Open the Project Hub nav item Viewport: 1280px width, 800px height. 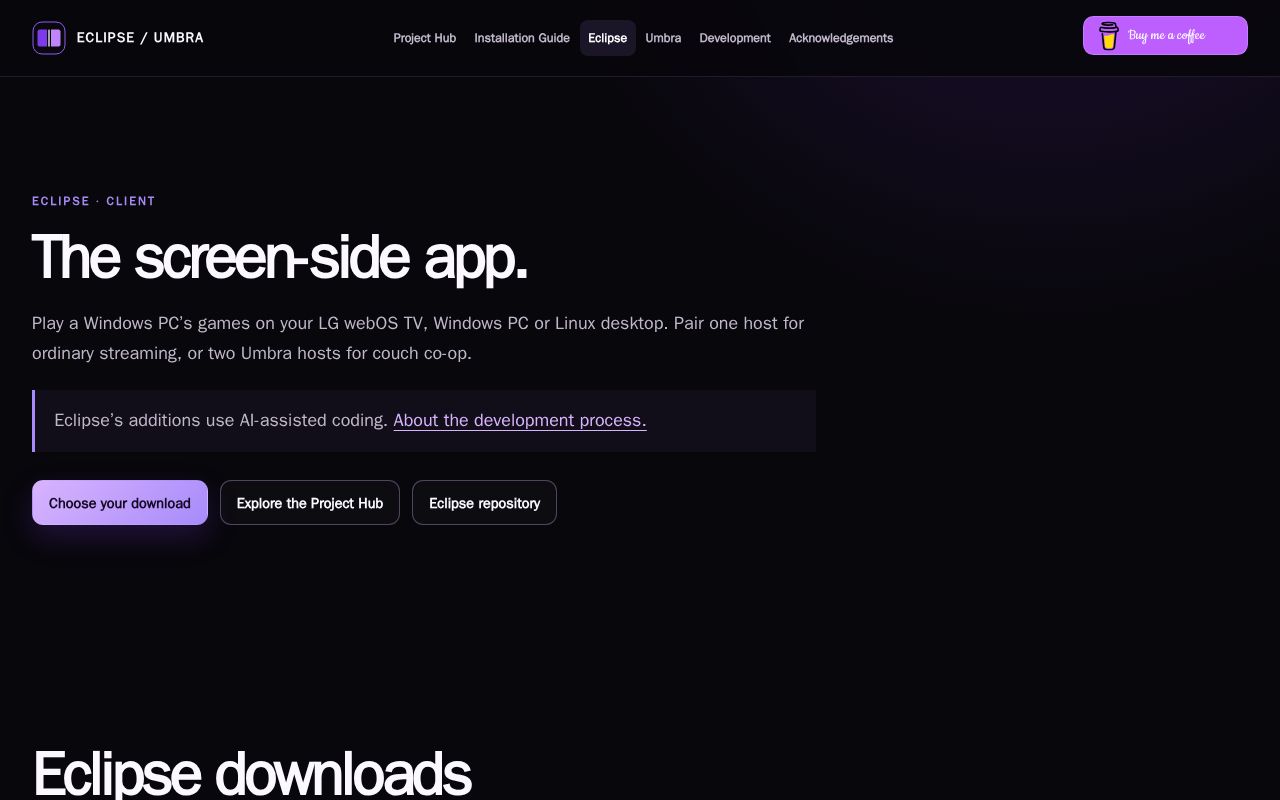(x=424, y=38)
